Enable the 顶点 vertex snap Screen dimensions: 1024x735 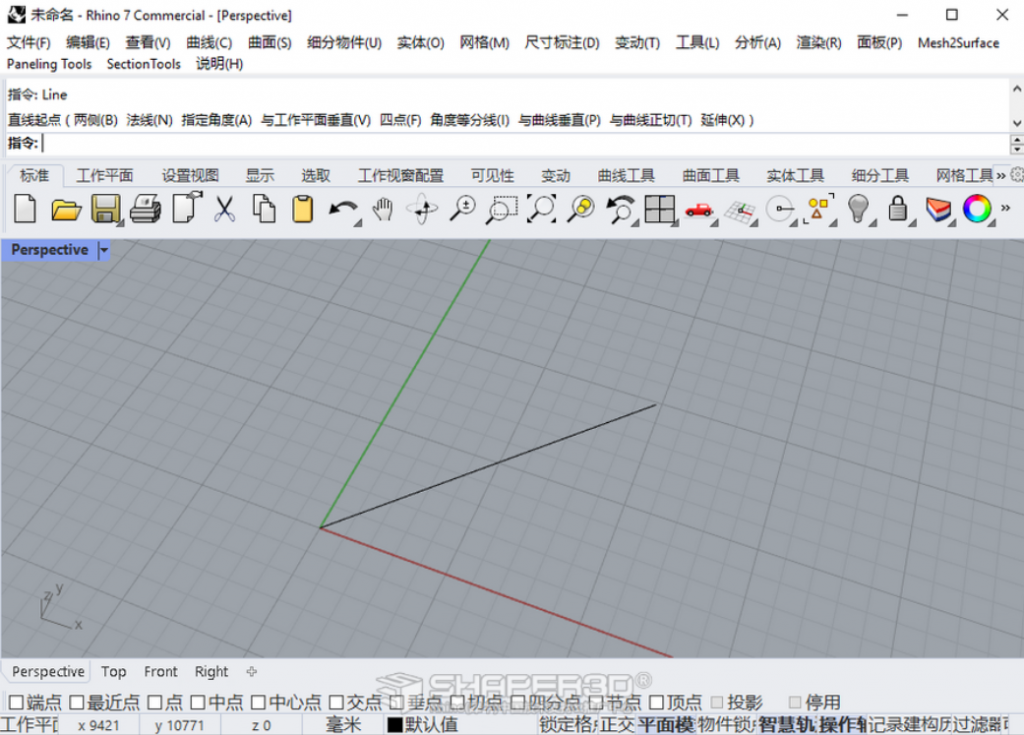pos(657,702)
